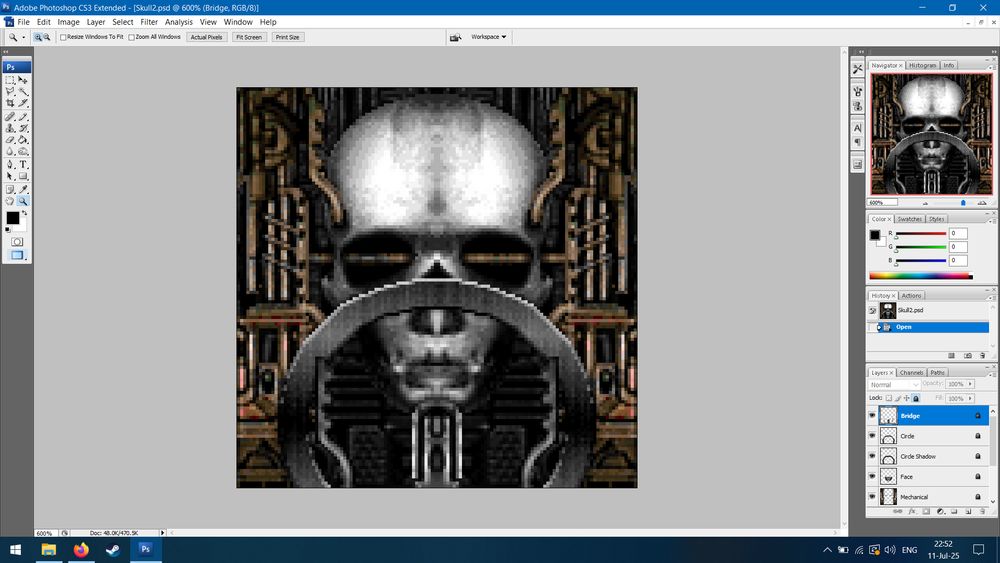Image resolution: width=1000 pixels, height=563 pixels.
Task: Select the Rectangular Marquee tool
Action: [x=10, y=80]
